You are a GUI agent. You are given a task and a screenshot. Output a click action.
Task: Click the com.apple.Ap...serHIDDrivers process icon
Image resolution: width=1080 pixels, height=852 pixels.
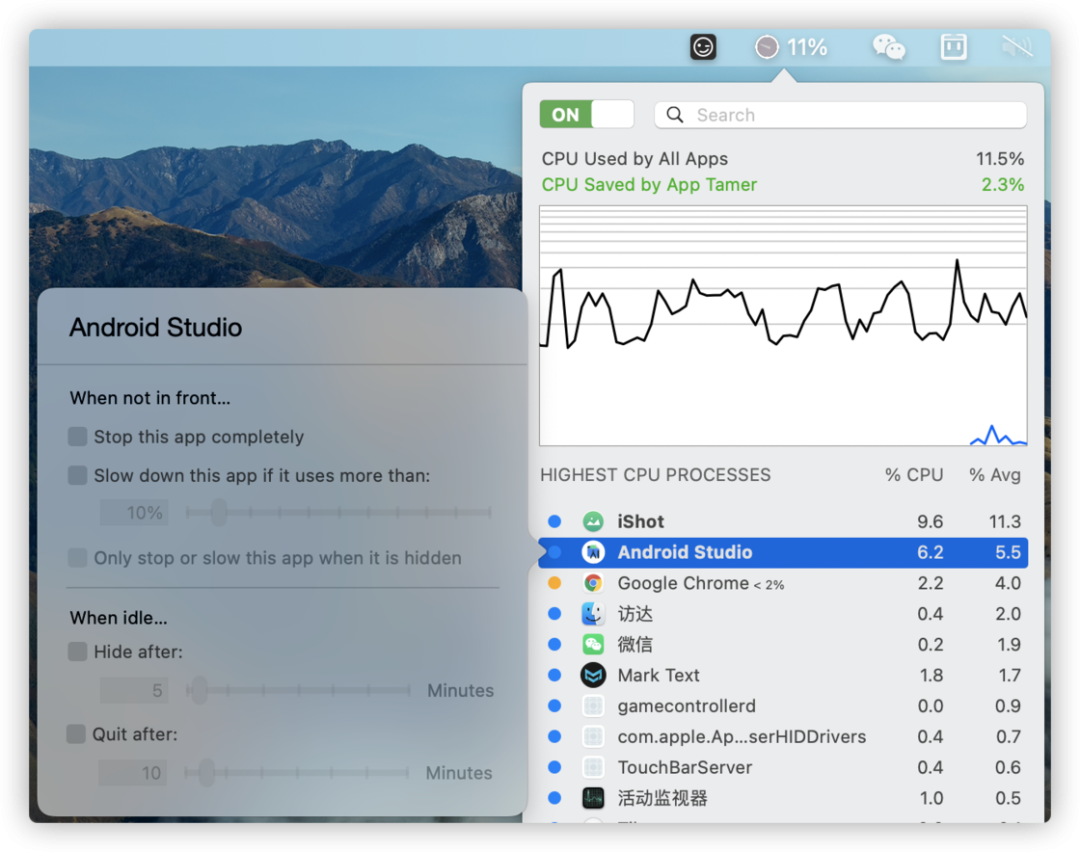(593, 737)
